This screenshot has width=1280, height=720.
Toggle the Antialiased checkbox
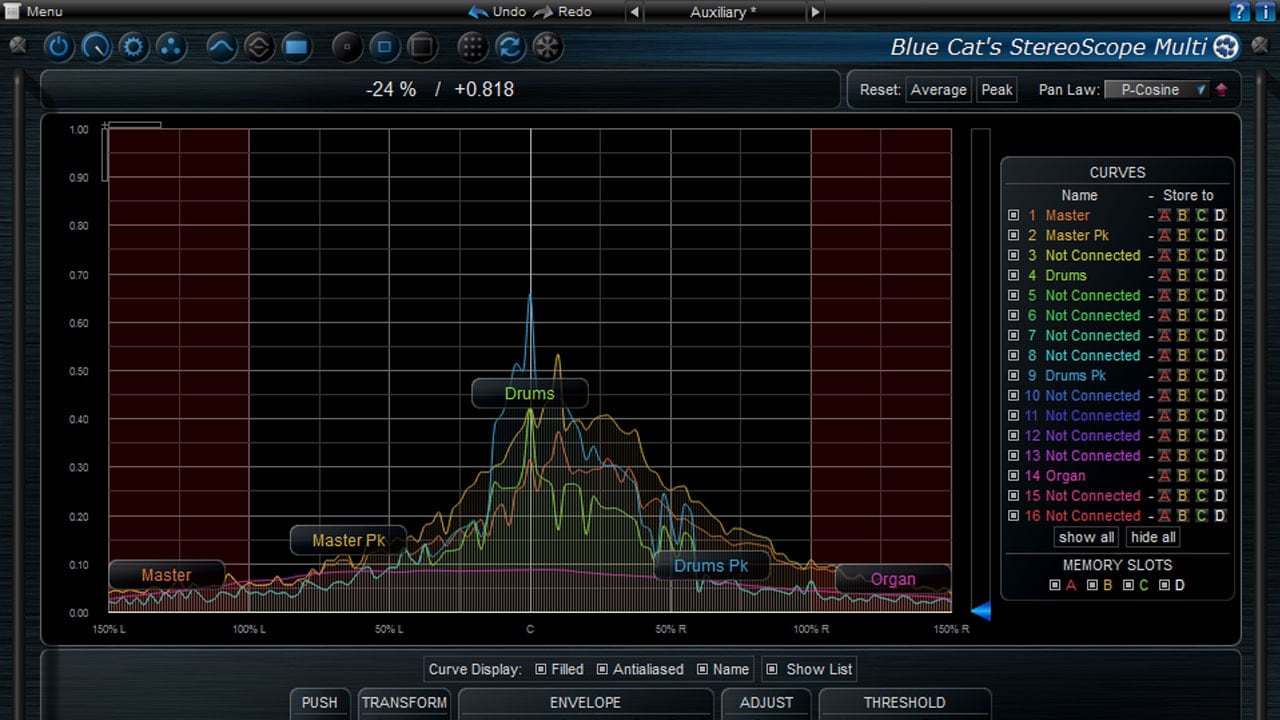pyautogui.click(x=602, y=669)
